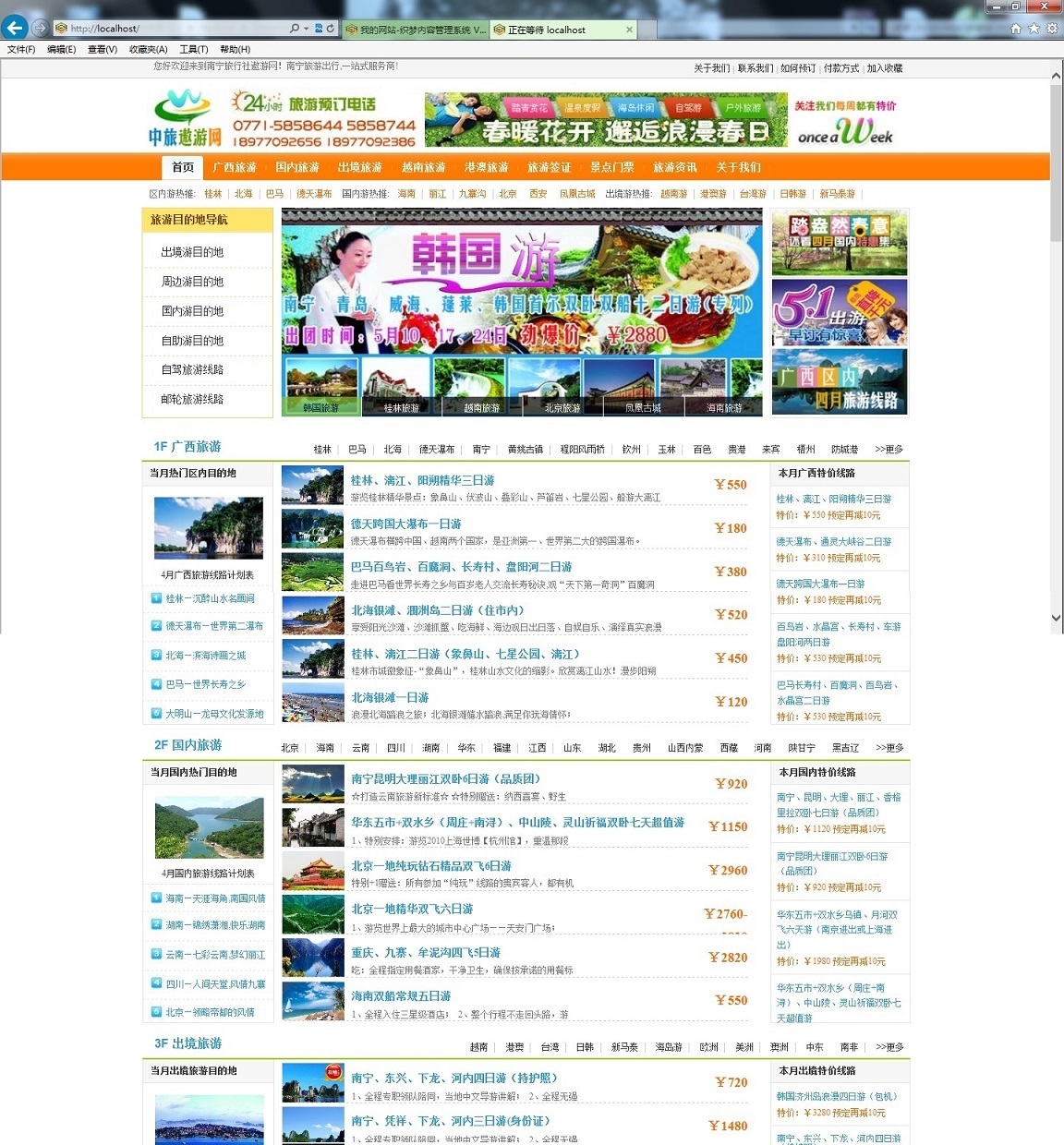Image resolution: width=1064 pixels, height=1145 pixels.
Task: Click >>更多 in the 3F 出境旅游 section
Action: [x=889, y=1047]
